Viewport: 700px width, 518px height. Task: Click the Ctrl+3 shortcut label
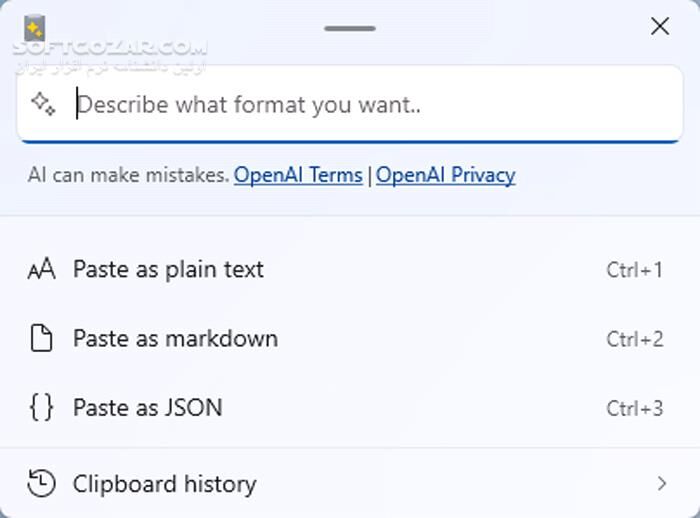click(x=634, y=408)
